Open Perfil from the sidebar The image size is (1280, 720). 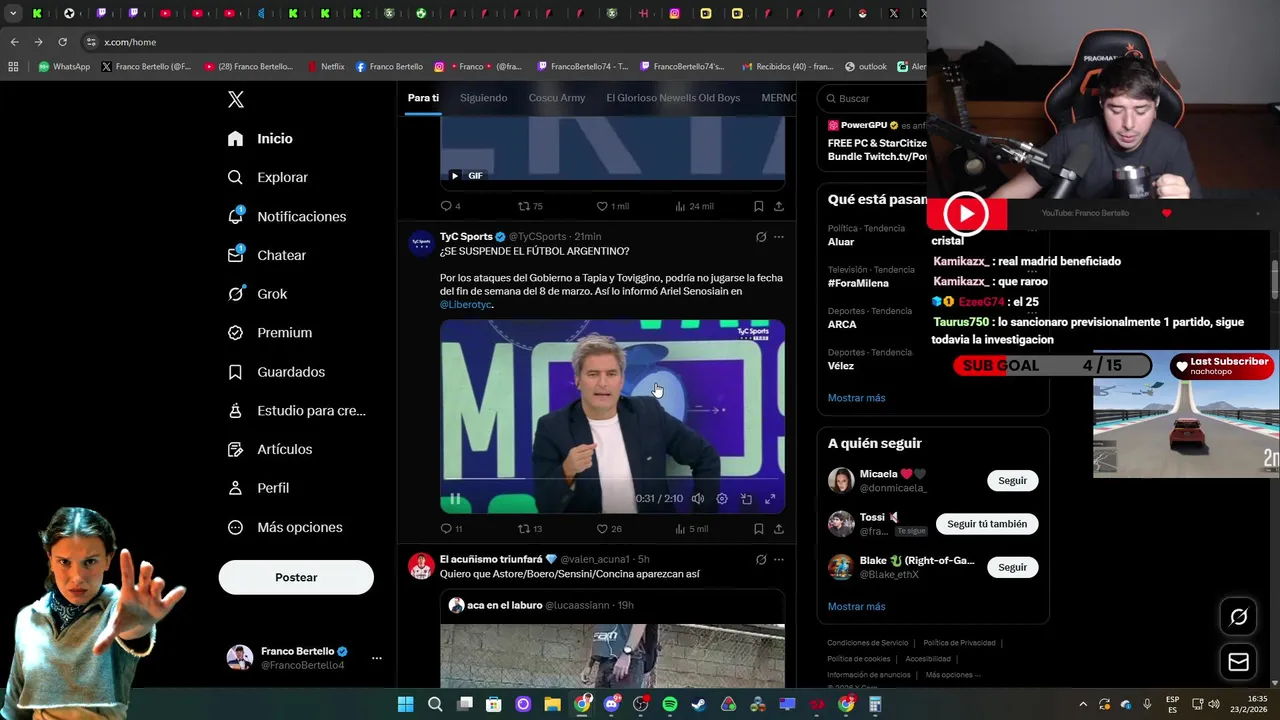258,488
